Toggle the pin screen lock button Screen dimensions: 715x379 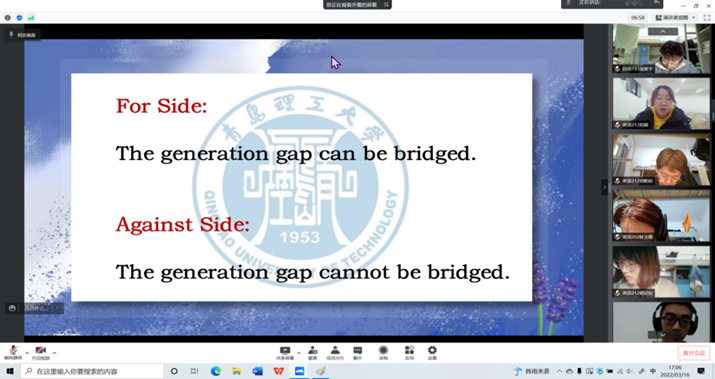22,35
